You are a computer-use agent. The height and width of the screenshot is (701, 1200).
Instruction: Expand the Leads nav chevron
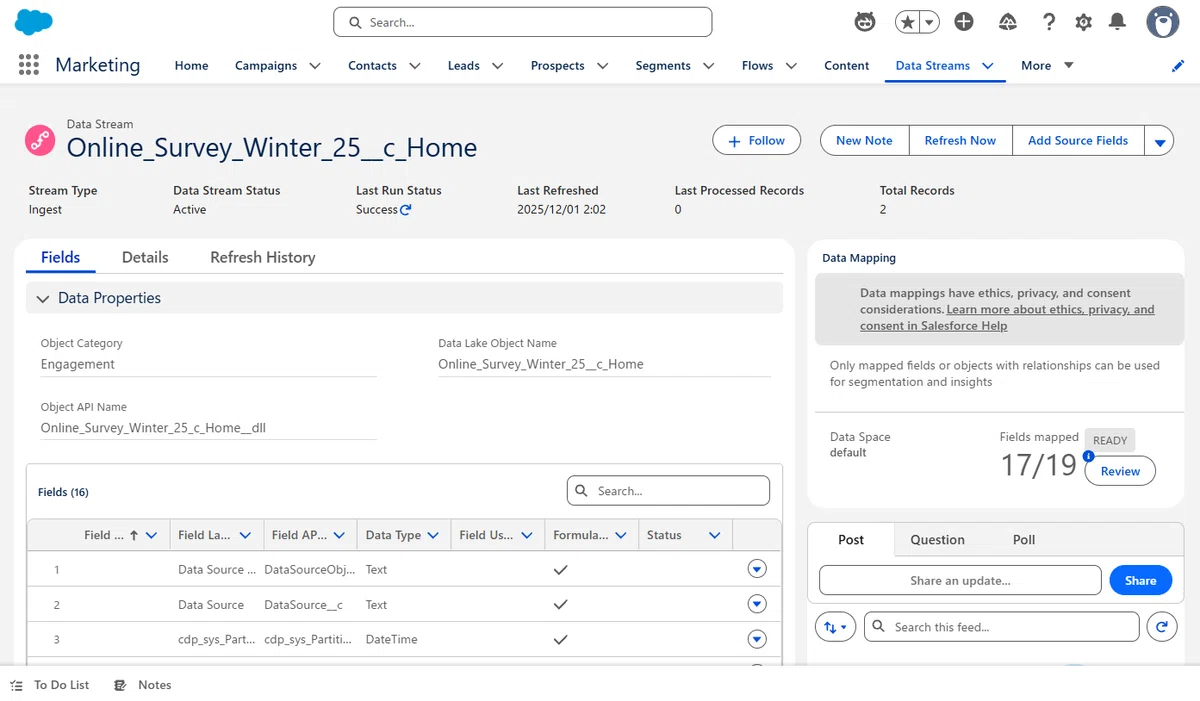(497, 66)
